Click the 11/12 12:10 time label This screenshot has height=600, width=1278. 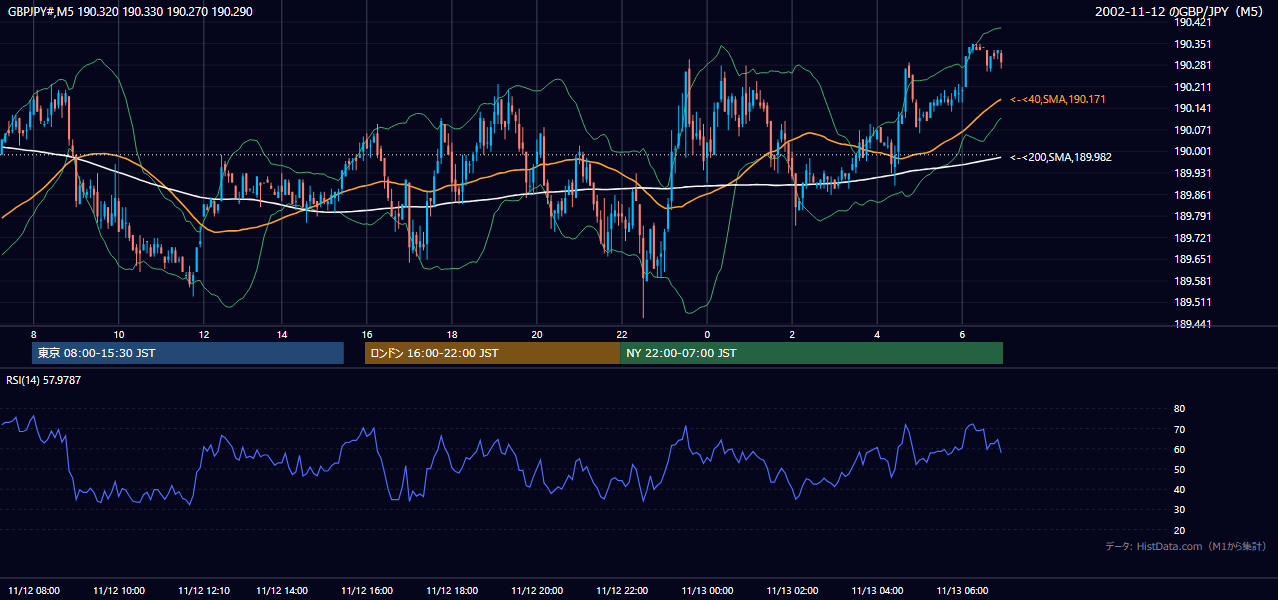pyautogui.click(x=204, y=590)
